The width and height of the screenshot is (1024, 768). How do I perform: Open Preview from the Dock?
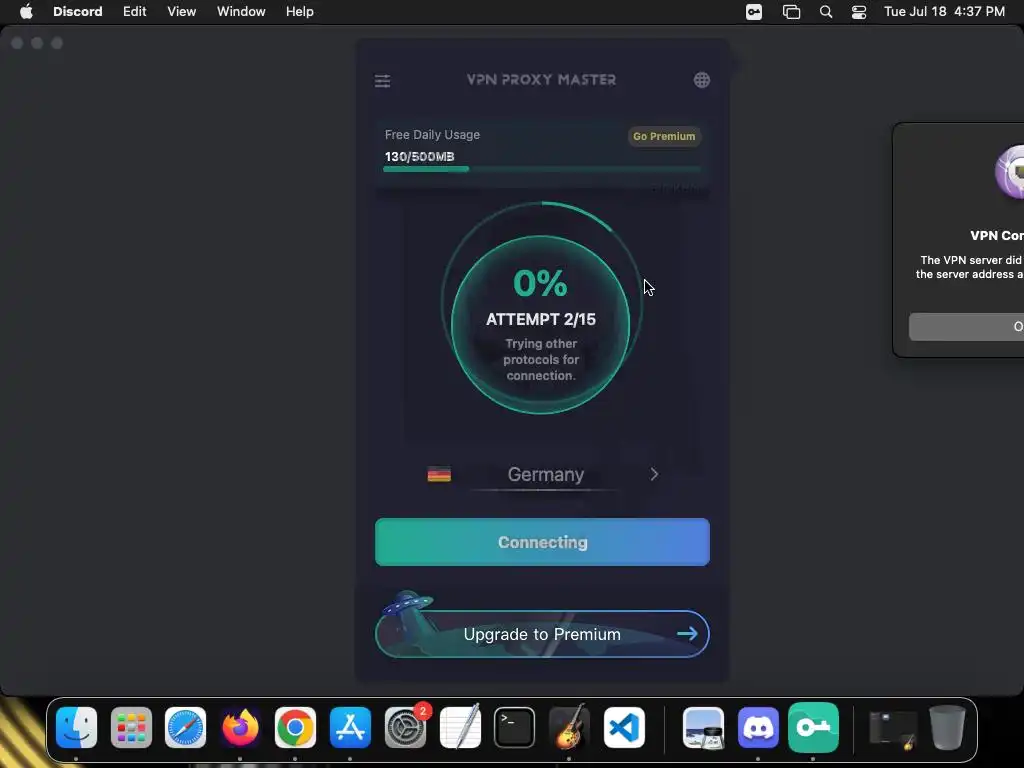[703, 728]
